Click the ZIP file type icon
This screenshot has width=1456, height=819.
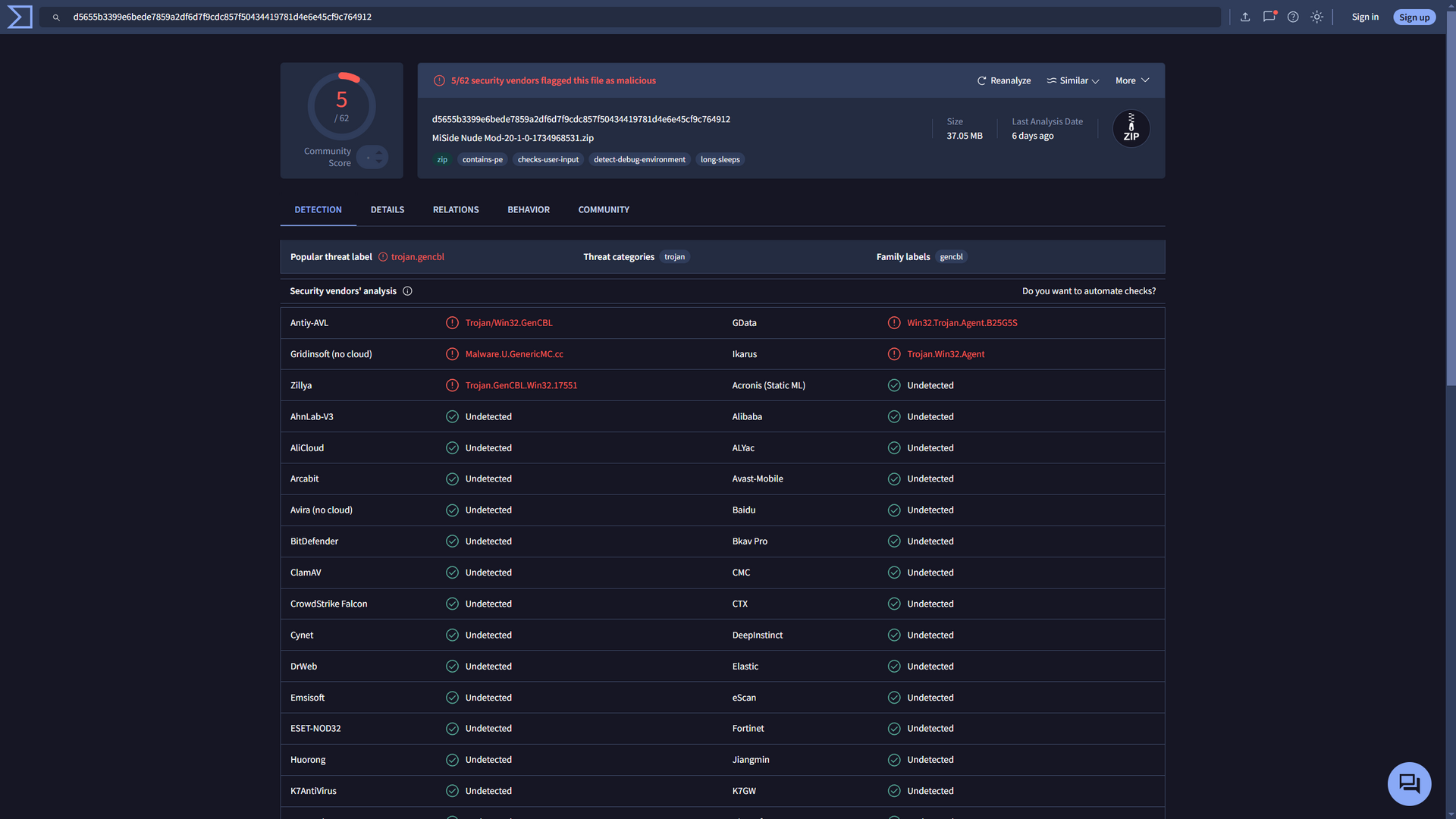(1131, 128)
